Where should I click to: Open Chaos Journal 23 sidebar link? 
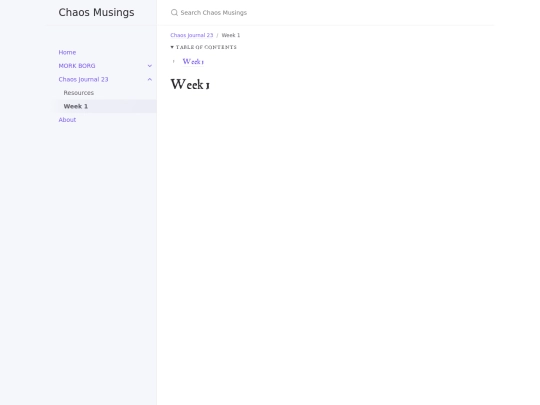[83, 79]
